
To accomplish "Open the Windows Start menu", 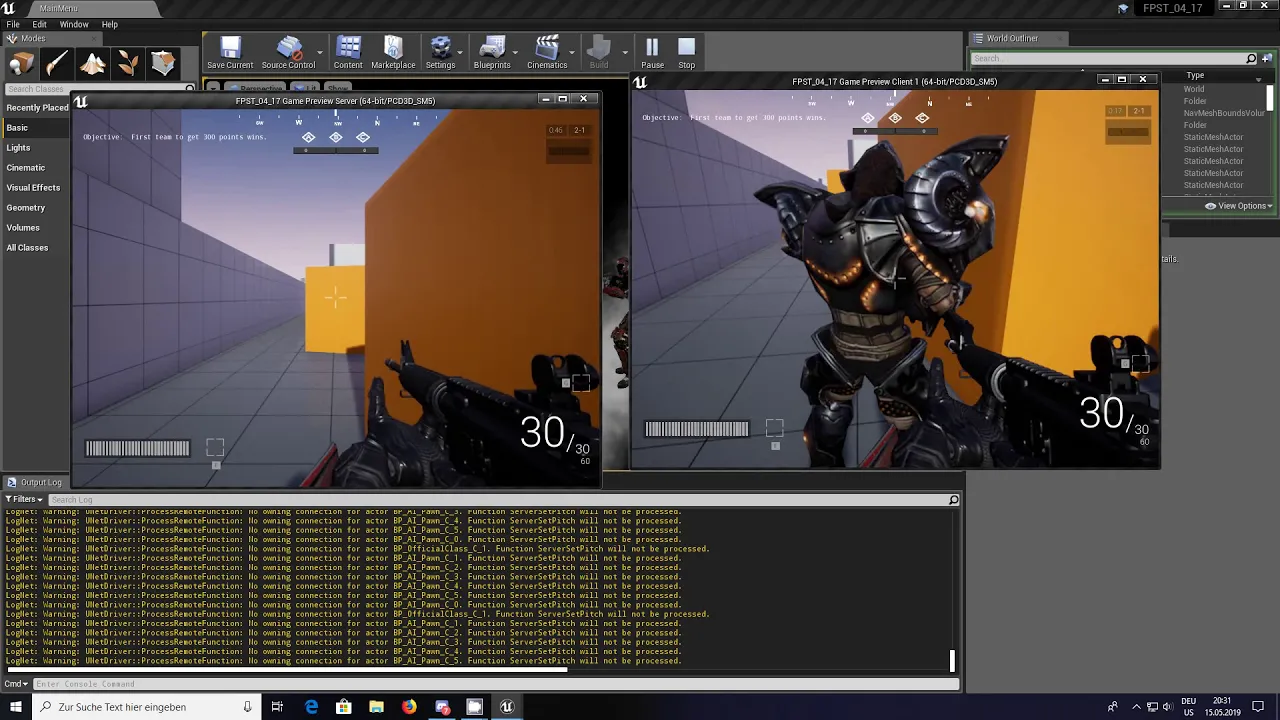I will pos(15,707).
